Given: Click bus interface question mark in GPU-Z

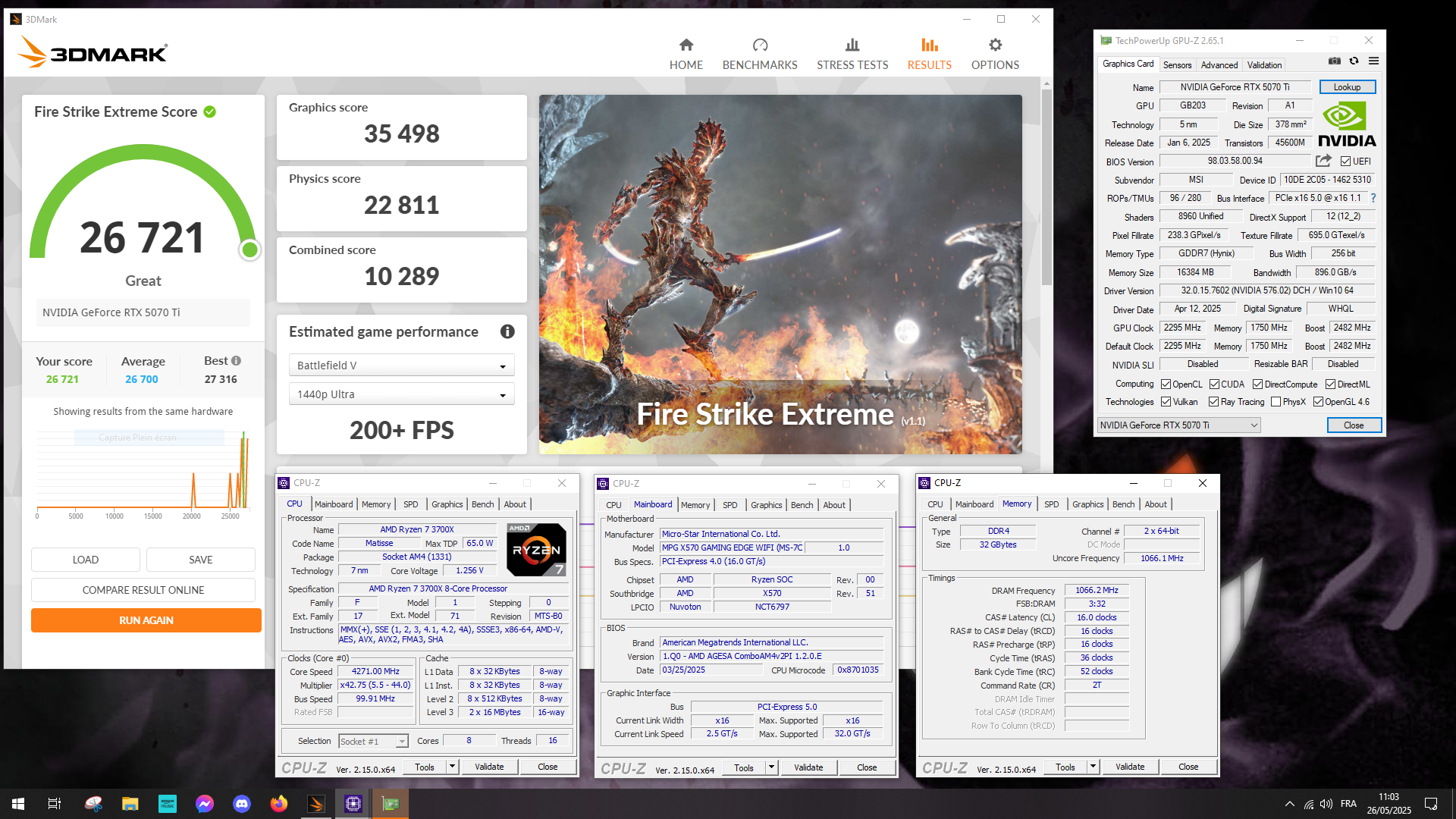Looking at the screenshot, I should tap(1373, 198).
